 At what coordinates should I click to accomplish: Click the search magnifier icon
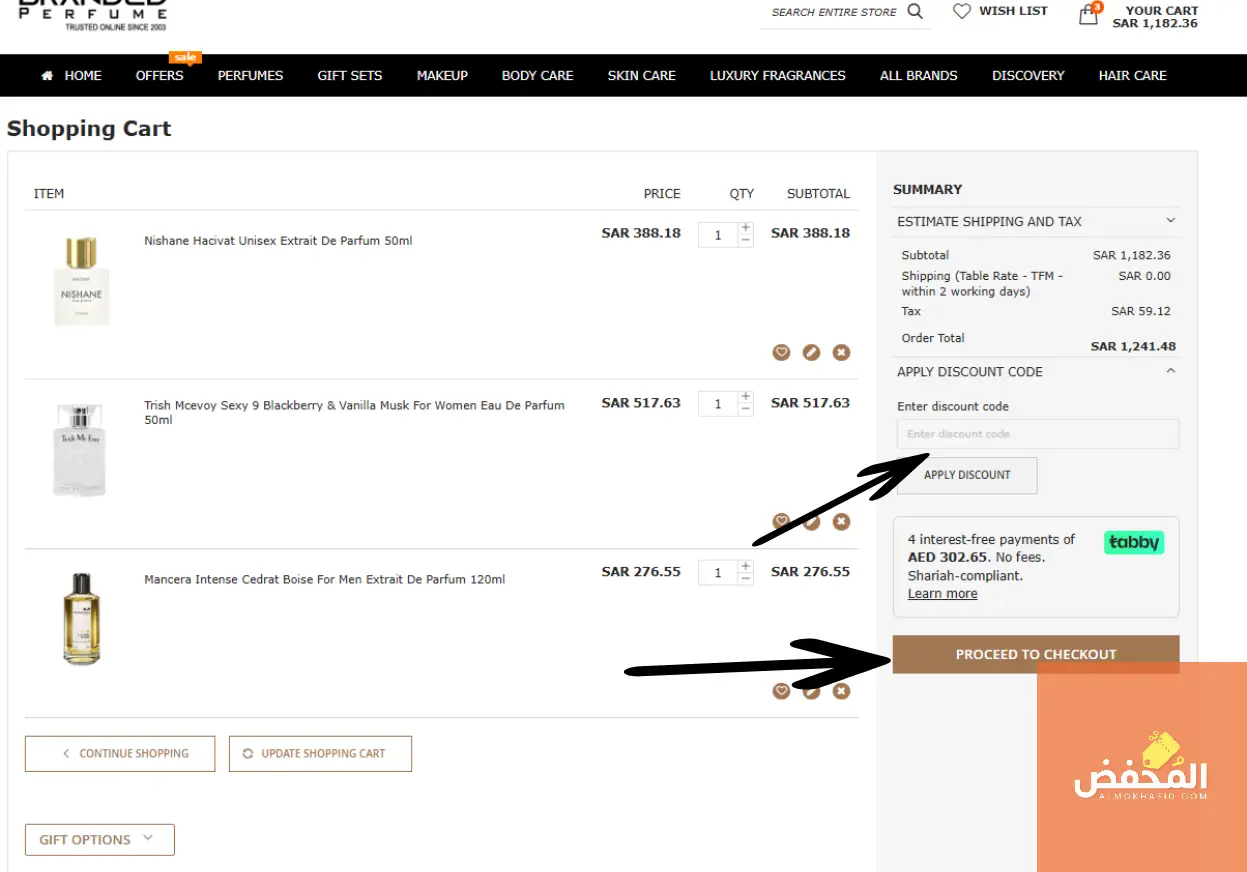coord(915,11)
